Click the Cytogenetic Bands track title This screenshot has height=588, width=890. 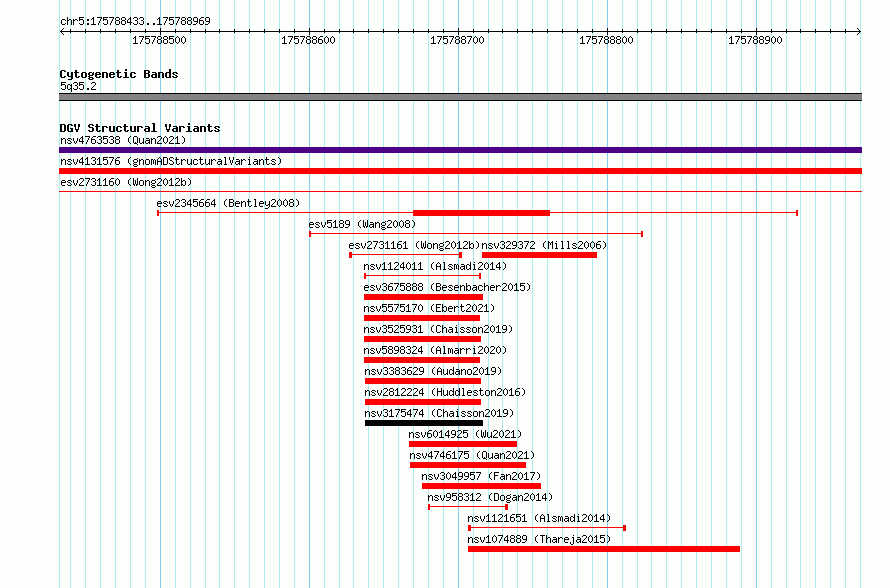(119, 74)
